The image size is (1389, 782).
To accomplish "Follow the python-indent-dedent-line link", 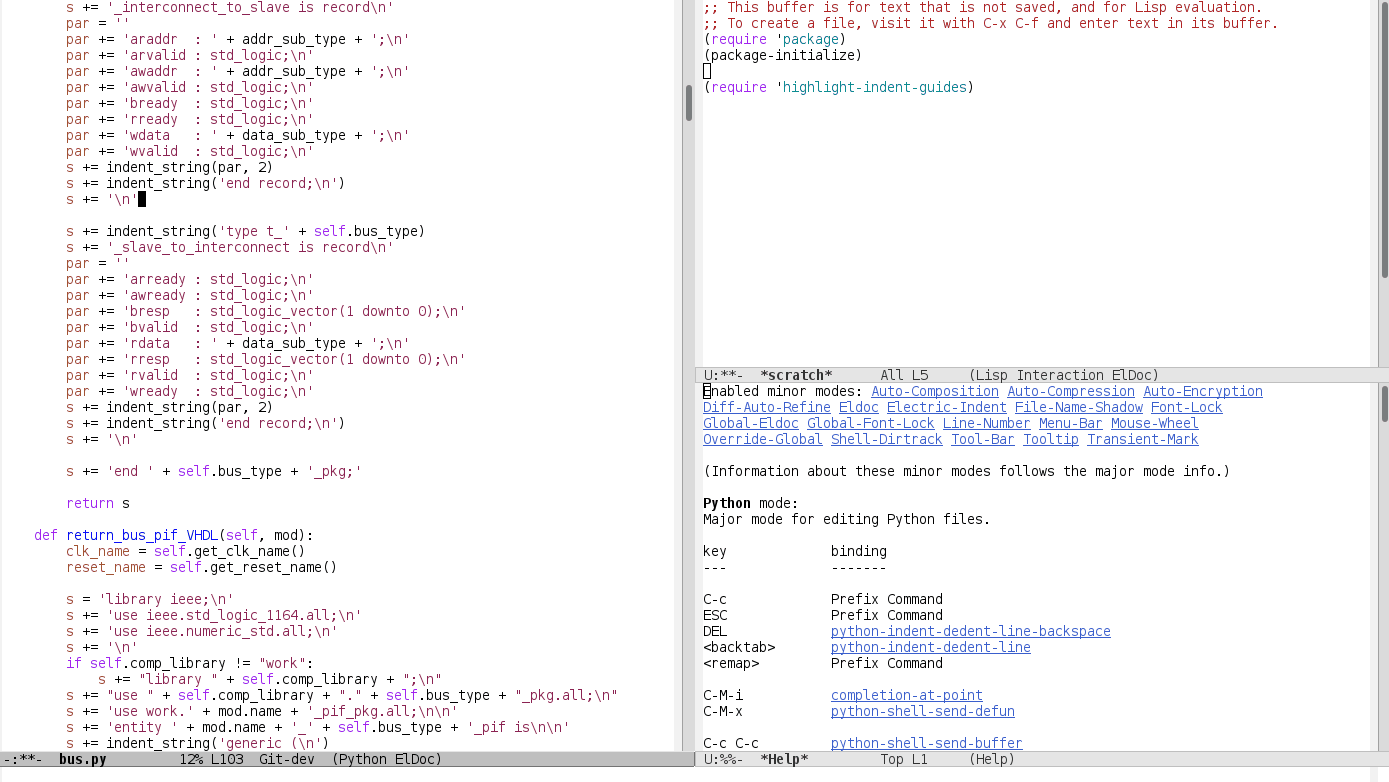I will 931,647.
